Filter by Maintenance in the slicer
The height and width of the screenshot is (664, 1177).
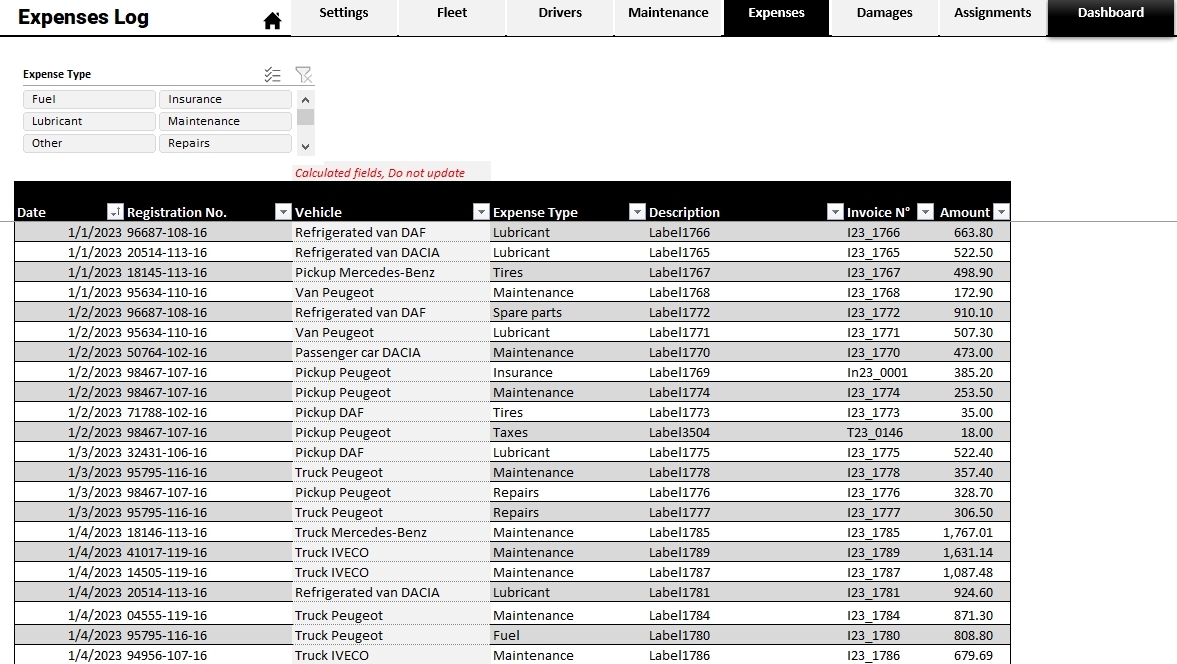tap(225, 121)
